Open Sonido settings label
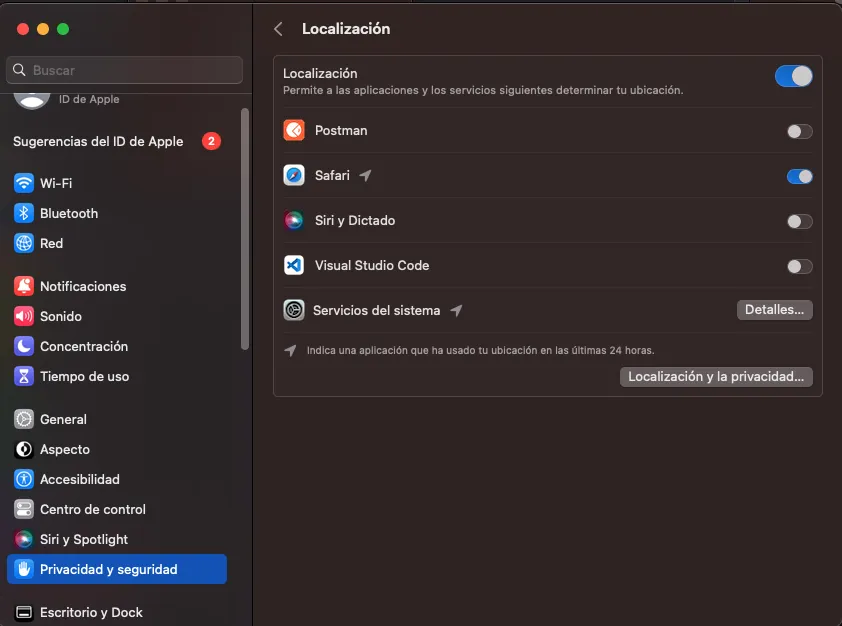The height and width of the screenshot is (626, 842). 61,316
